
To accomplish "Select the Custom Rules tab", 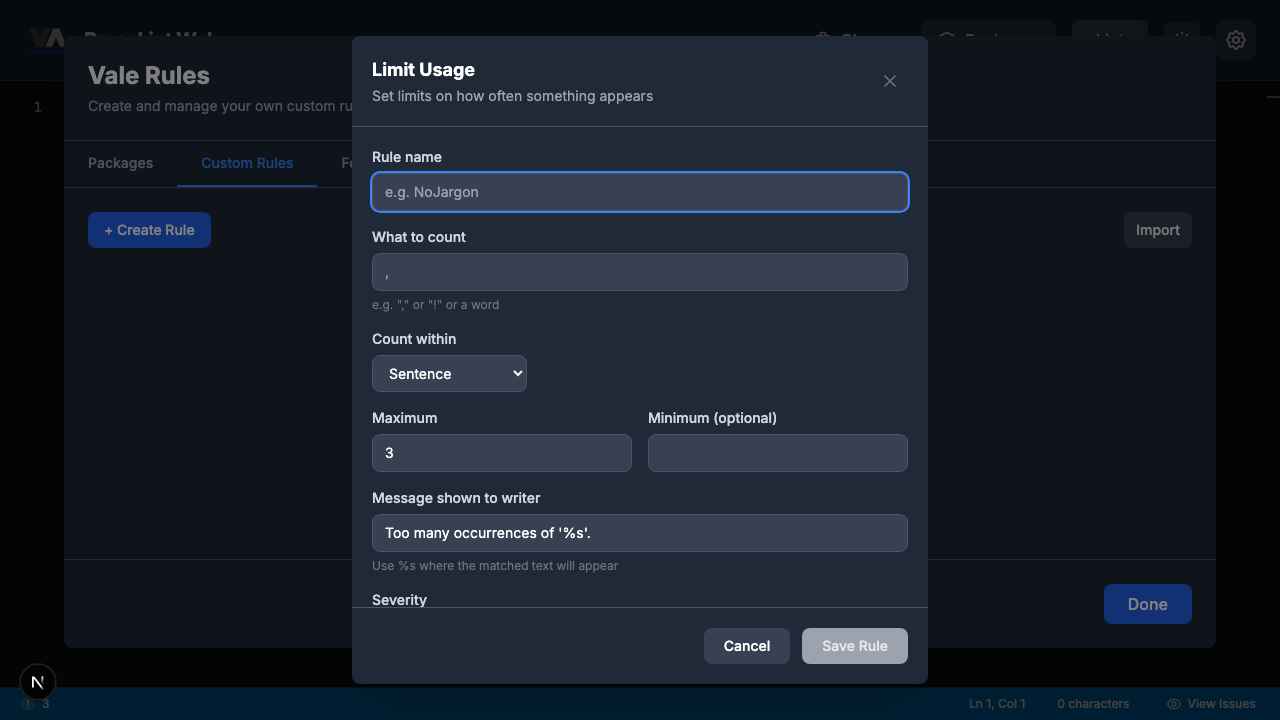I will (x=247, y=163).
